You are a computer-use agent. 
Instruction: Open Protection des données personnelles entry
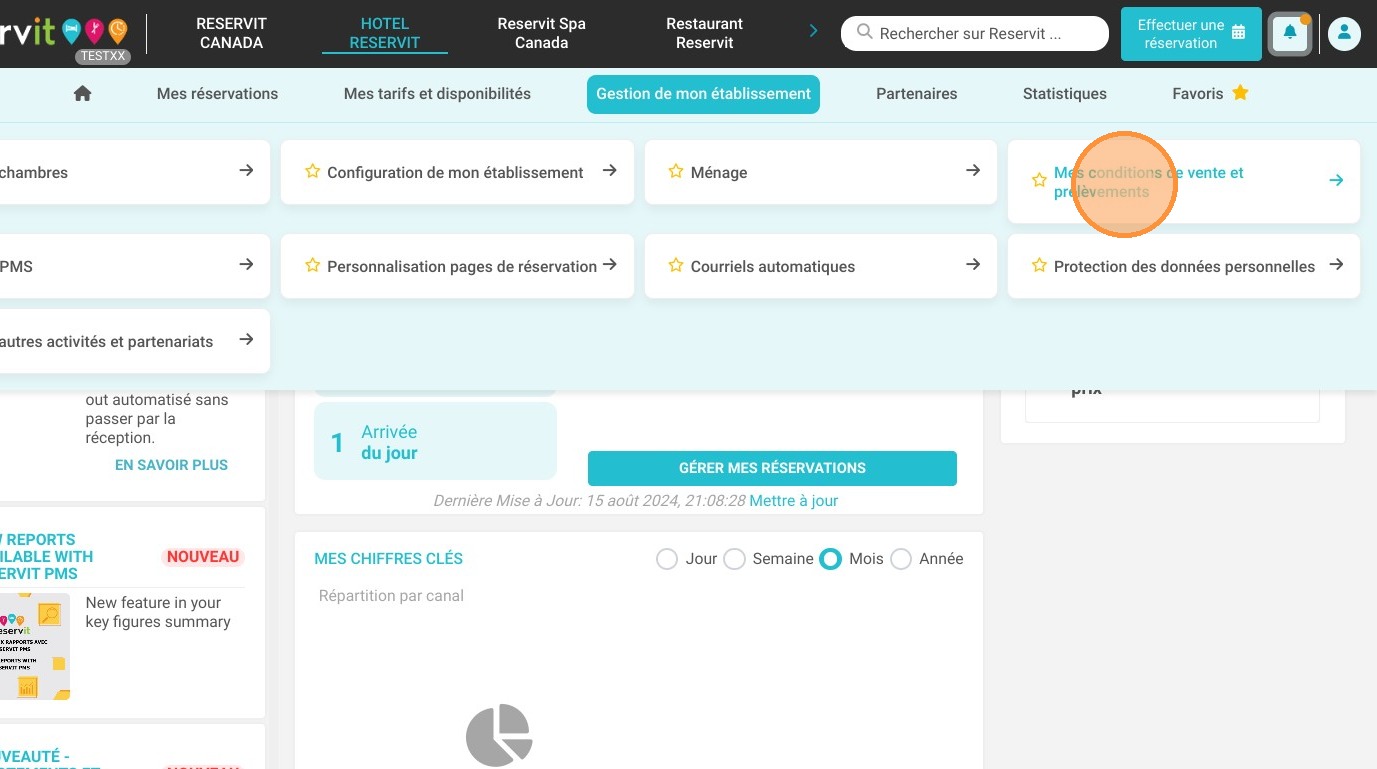[1184, 266]
